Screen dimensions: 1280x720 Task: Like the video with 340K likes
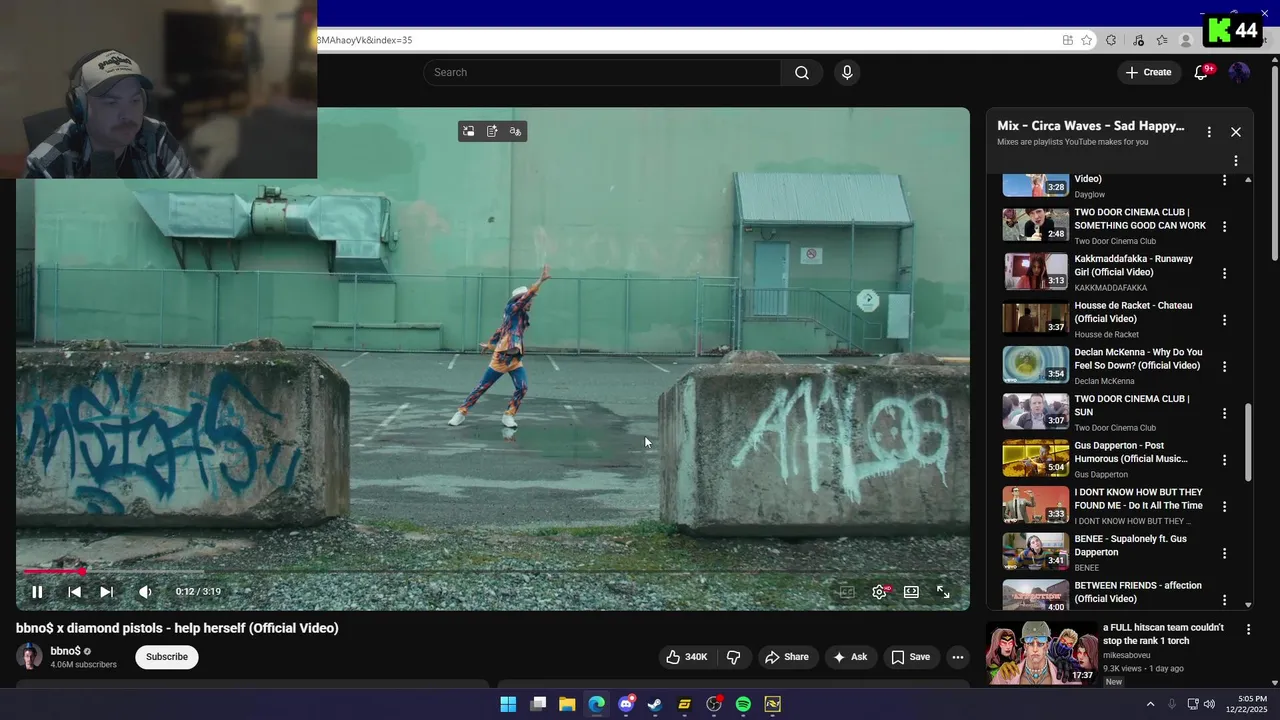687,657
